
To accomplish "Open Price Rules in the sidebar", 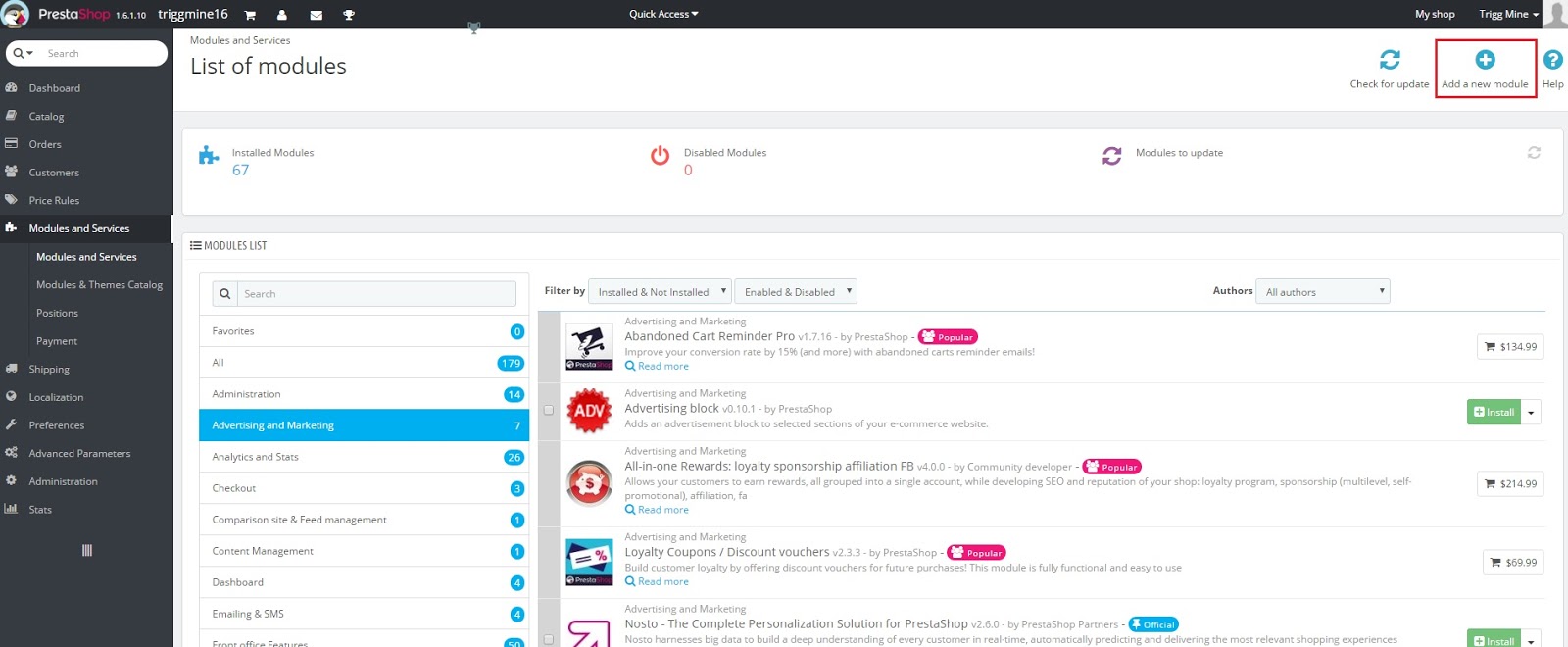I will tap(54, 200).
